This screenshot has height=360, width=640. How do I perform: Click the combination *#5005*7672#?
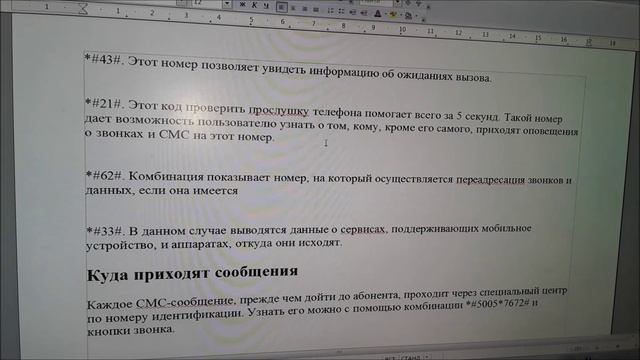point(498,304)
